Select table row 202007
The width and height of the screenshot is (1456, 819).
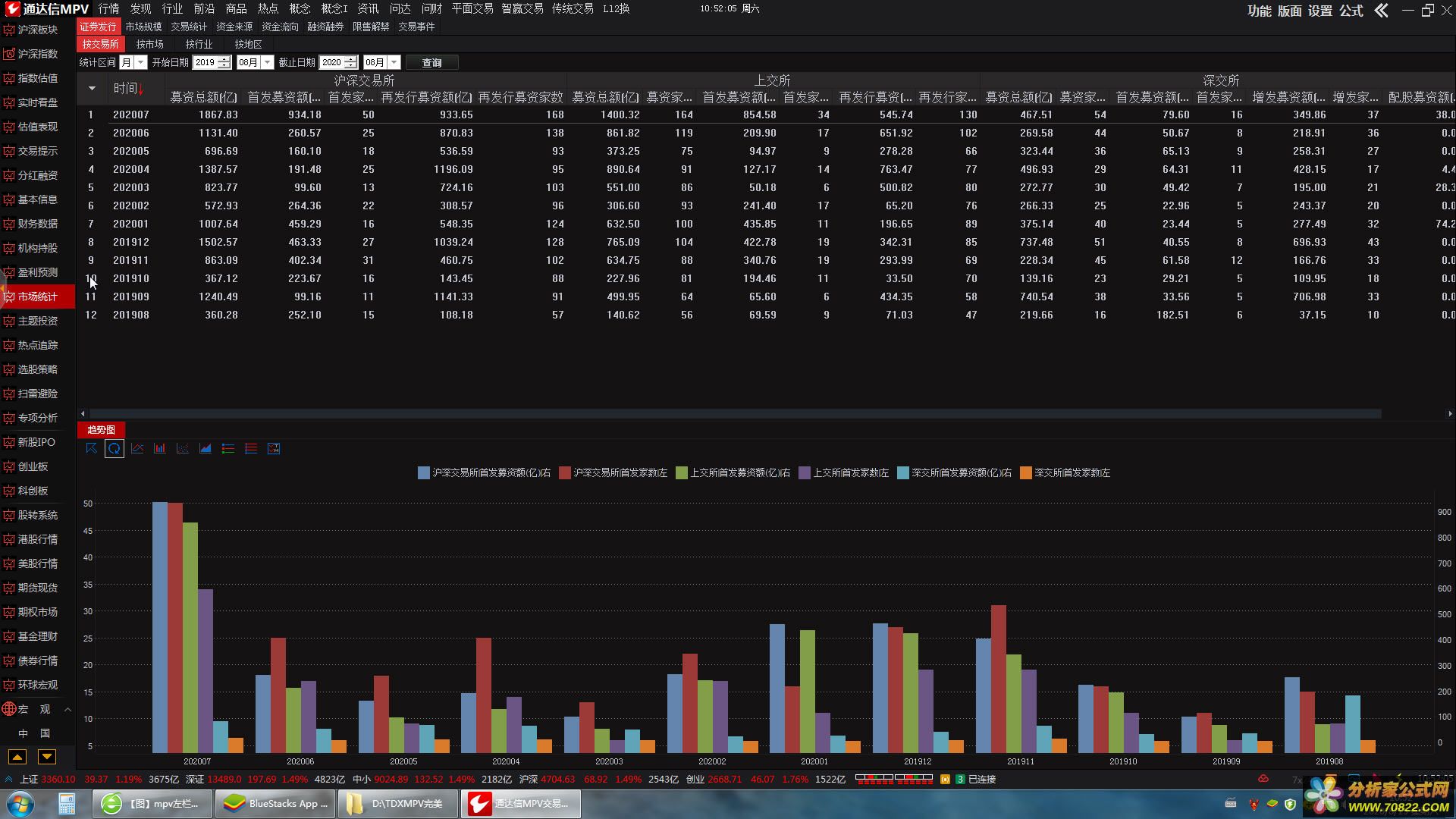pos(766,115)
